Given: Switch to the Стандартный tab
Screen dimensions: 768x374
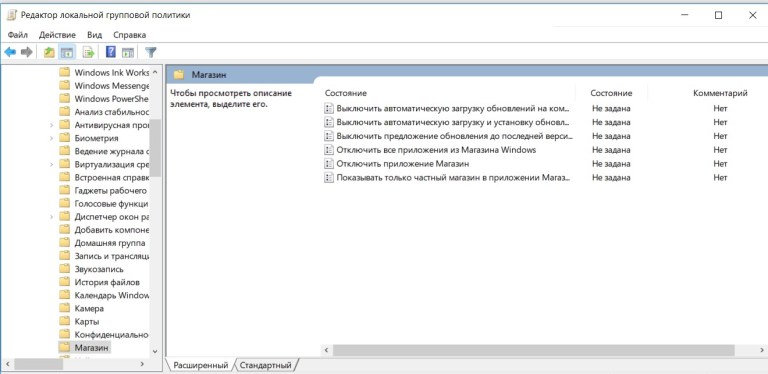Looking at the screenshot, I should pyautogui.click(x=265, y=365).
